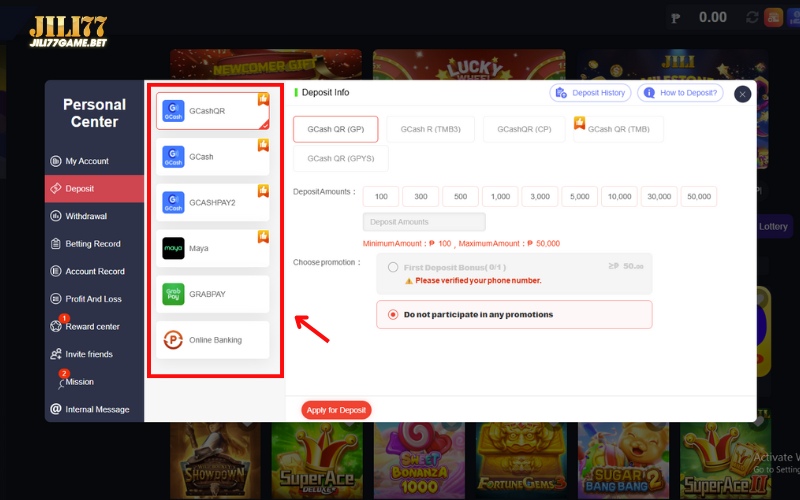Viewport: 800px width, 500px height.
Task: Click Apply for Deposit button
Action: click(336, 410)
